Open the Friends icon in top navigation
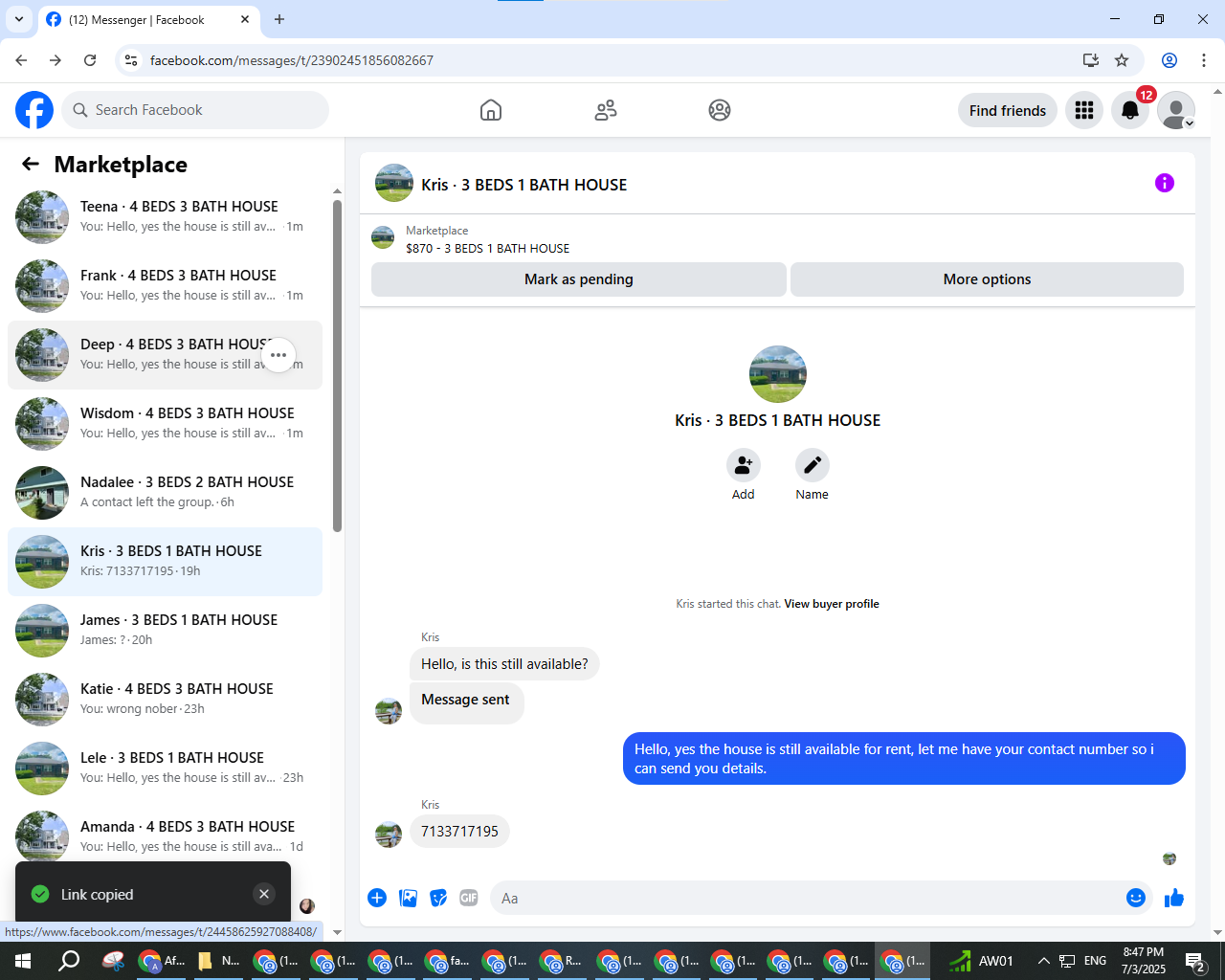The width and height of the screenshot is (1225, 980). [606, 110]
